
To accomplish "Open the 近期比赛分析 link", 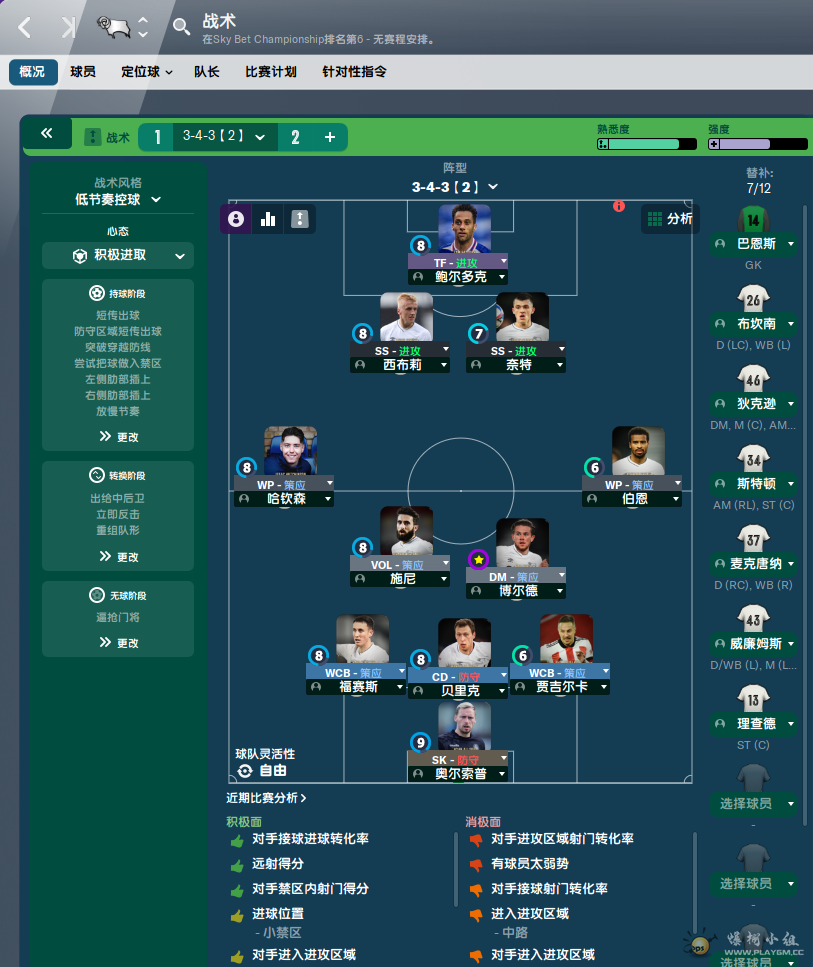I will click(x=266, y=798).
